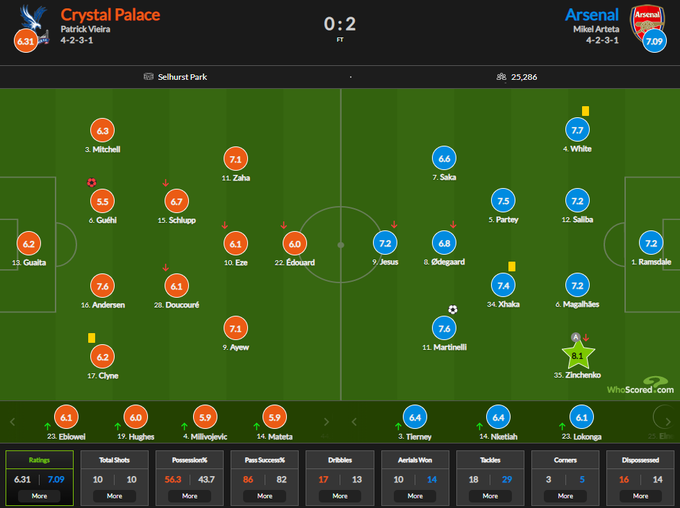The height and width of the screenshot is (508, 680).
Task: Click the Crystal Palace team name link
Action: point(110,14)
